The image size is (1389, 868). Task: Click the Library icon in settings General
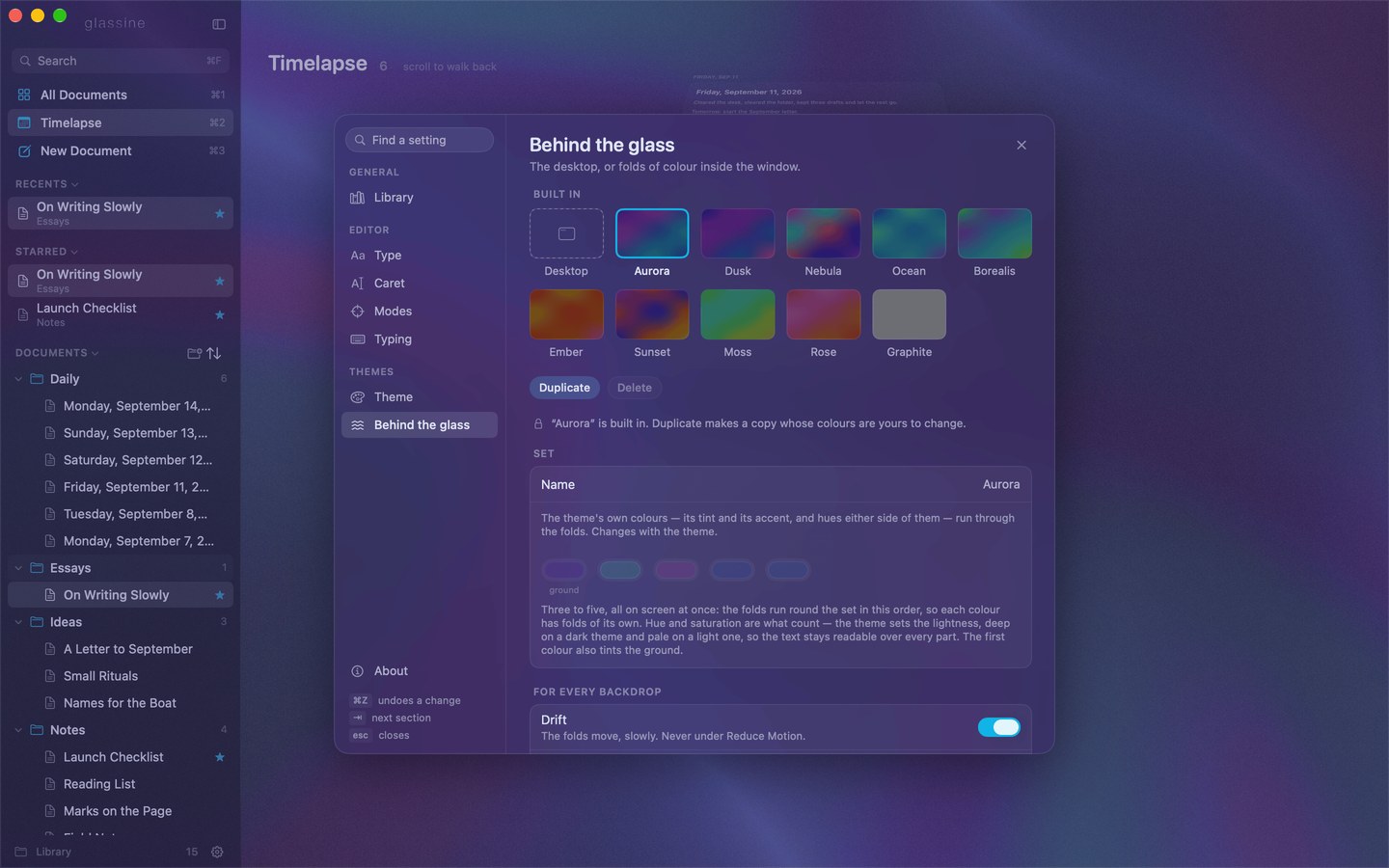[357, 197]
